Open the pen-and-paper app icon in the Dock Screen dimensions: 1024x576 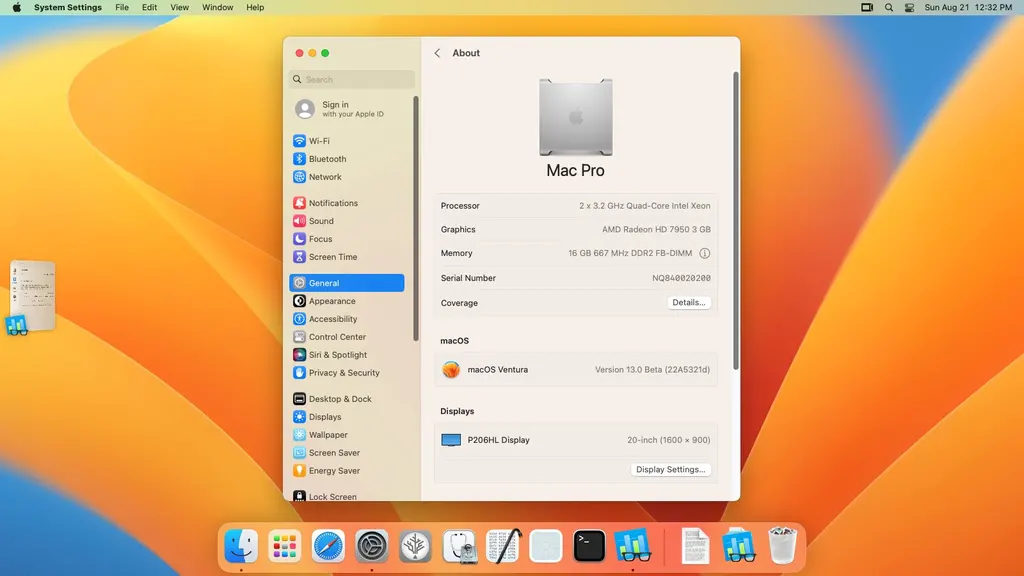(504, 546)
